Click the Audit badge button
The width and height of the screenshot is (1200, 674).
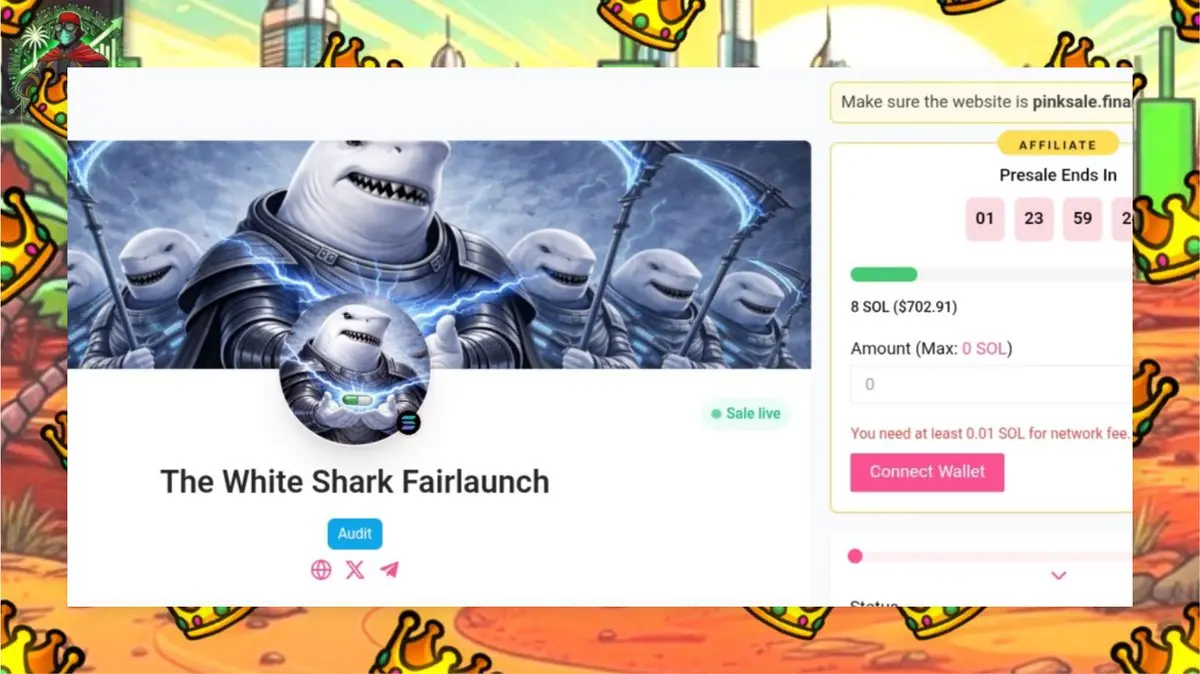(x=355, y=534)
